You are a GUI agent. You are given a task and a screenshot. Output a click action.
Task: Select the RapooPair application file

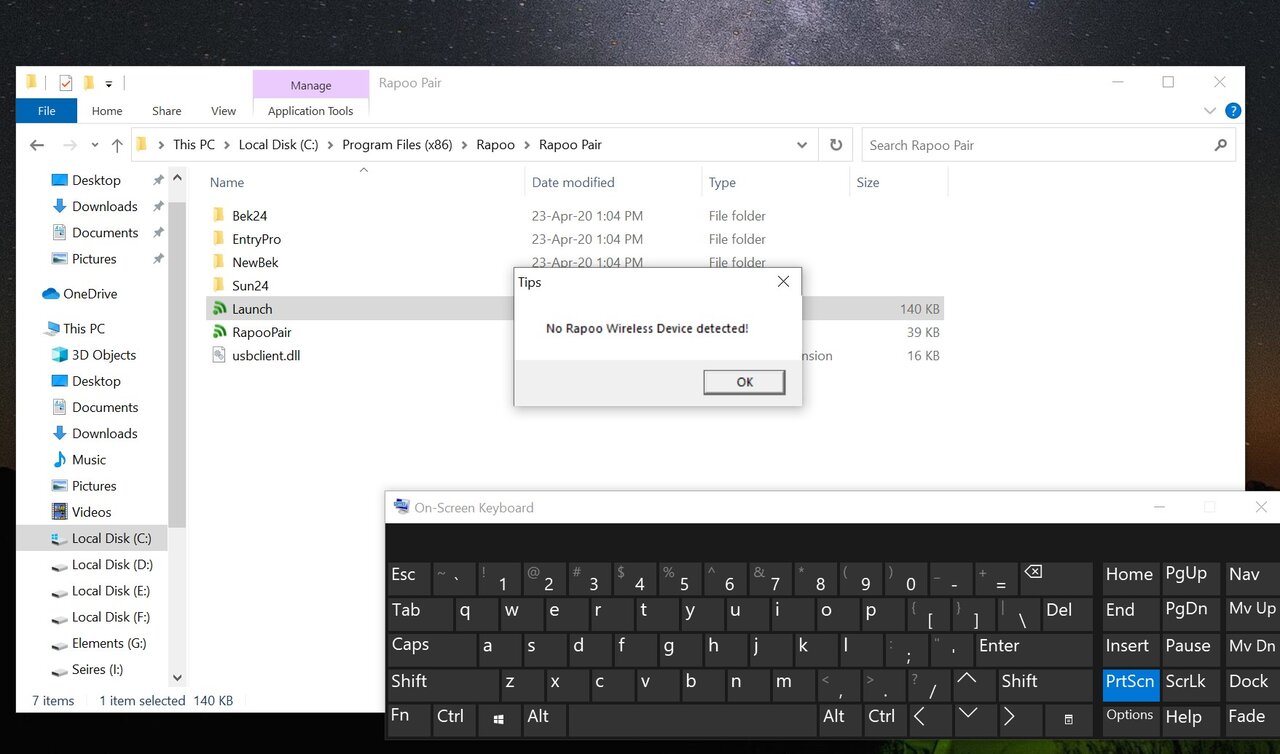pos(261,332)
